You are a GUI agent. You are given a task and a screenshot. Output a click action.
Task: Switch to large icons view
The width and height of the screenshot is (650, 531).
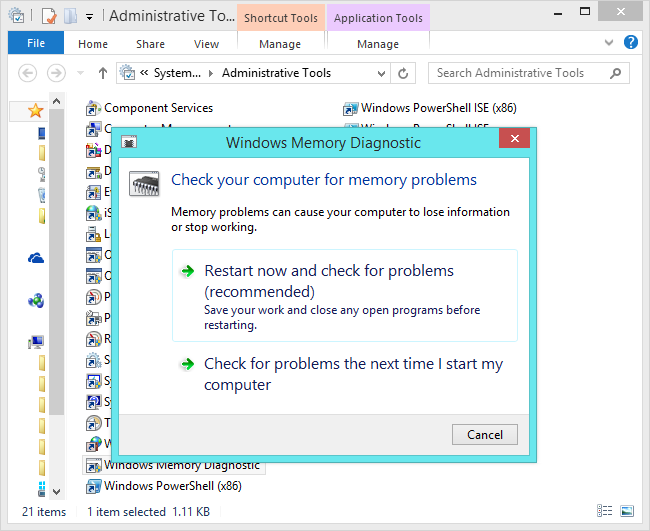[626, 511]
